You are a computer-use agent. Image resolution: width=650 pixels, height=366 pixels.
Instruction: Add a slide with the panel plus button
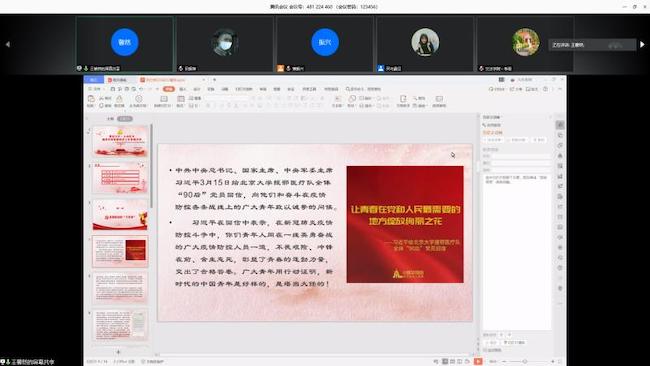[118, 352]
